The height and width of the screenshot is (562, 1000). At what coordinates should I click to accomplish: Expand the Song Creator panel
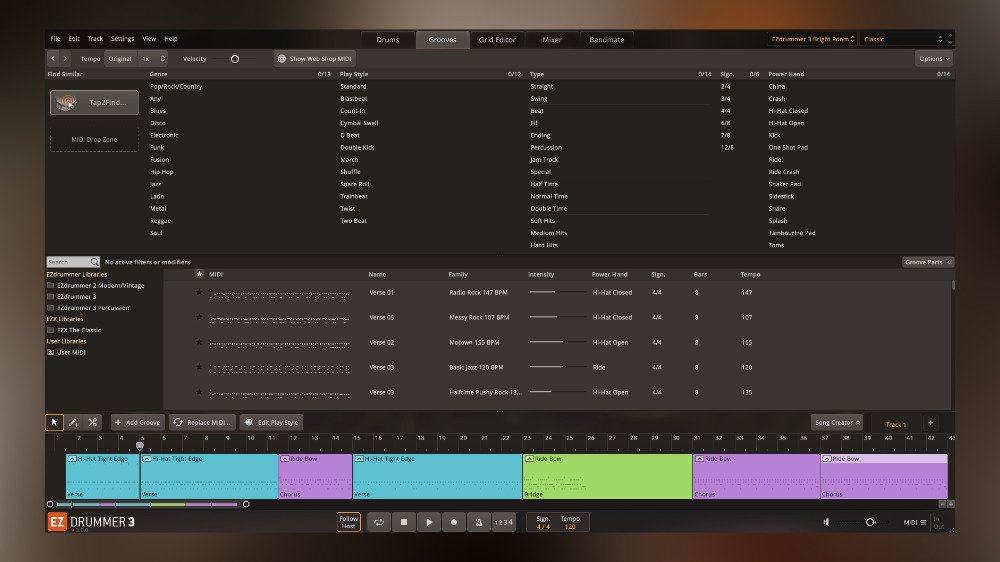(x=837, y=422)
